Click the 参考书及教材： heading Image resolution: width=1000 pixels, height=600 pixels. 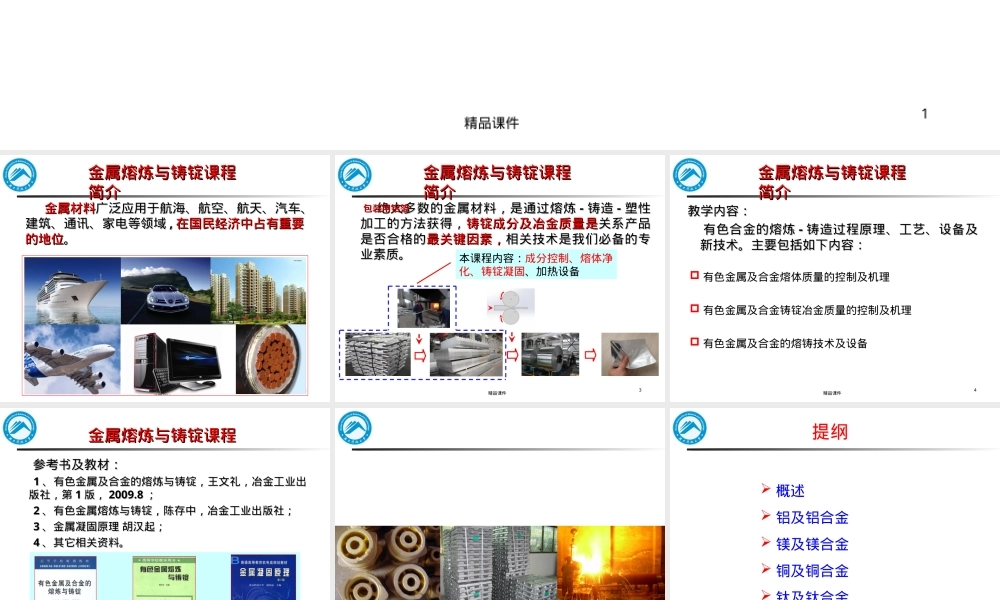[x=76, y=465]
